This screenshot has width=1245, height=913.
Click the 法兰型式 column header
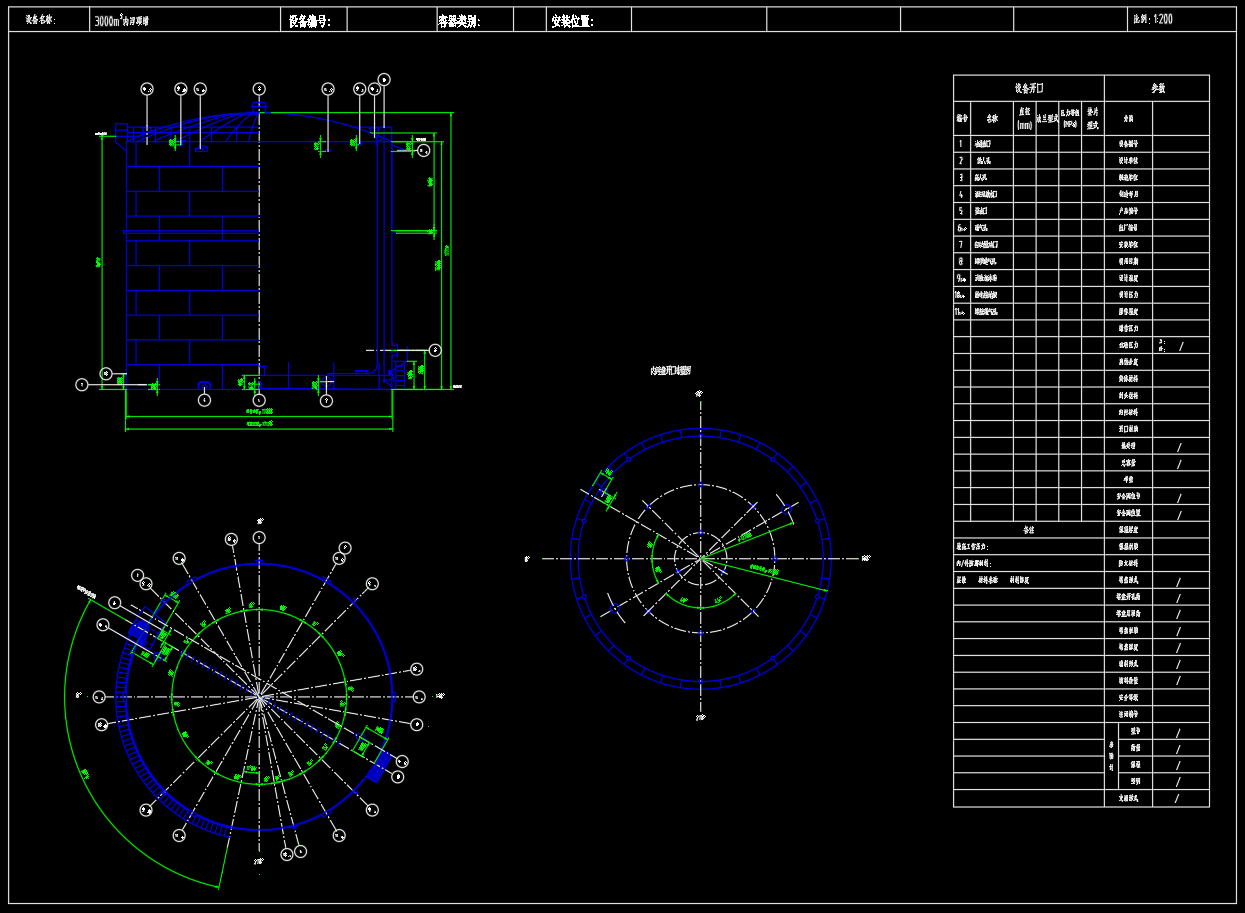coord(1047,119)
